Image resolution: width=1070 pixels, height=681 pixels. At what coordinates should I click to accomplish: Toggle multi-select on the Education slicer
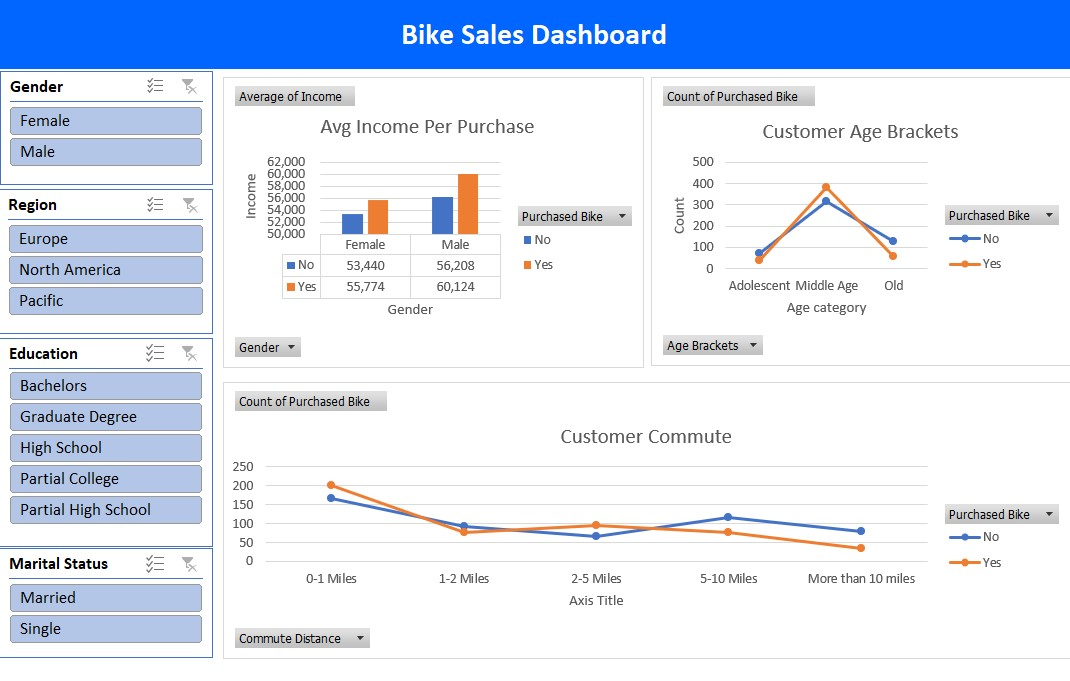[x=155, y=353]
